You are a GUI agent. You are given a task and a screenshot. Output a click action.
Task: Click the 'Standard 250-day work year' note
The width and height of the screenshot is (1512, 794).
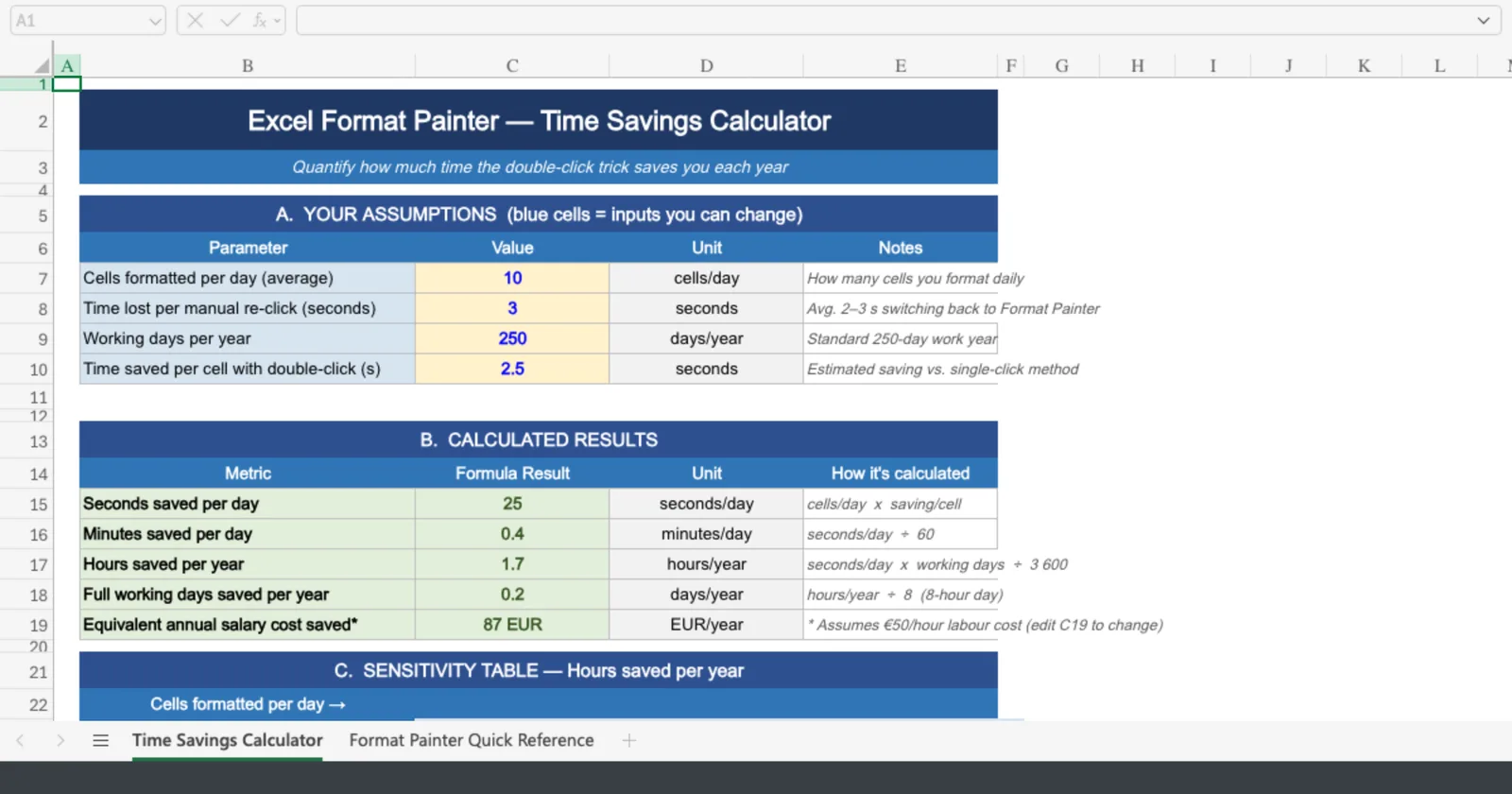[902, 339]
